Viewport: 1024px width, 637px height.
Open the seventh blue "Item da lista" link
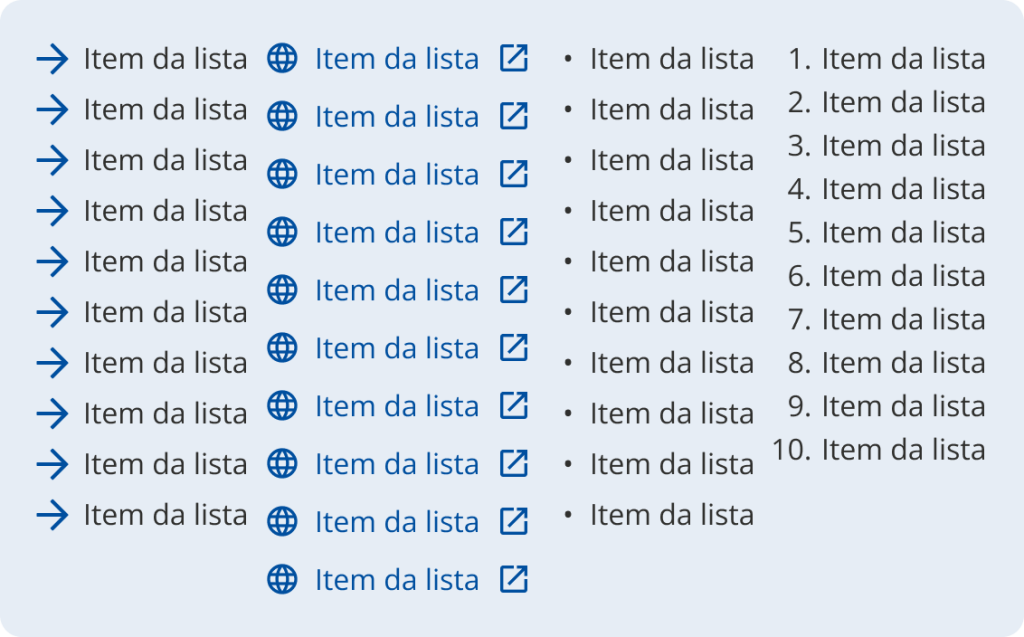point(397,406)
